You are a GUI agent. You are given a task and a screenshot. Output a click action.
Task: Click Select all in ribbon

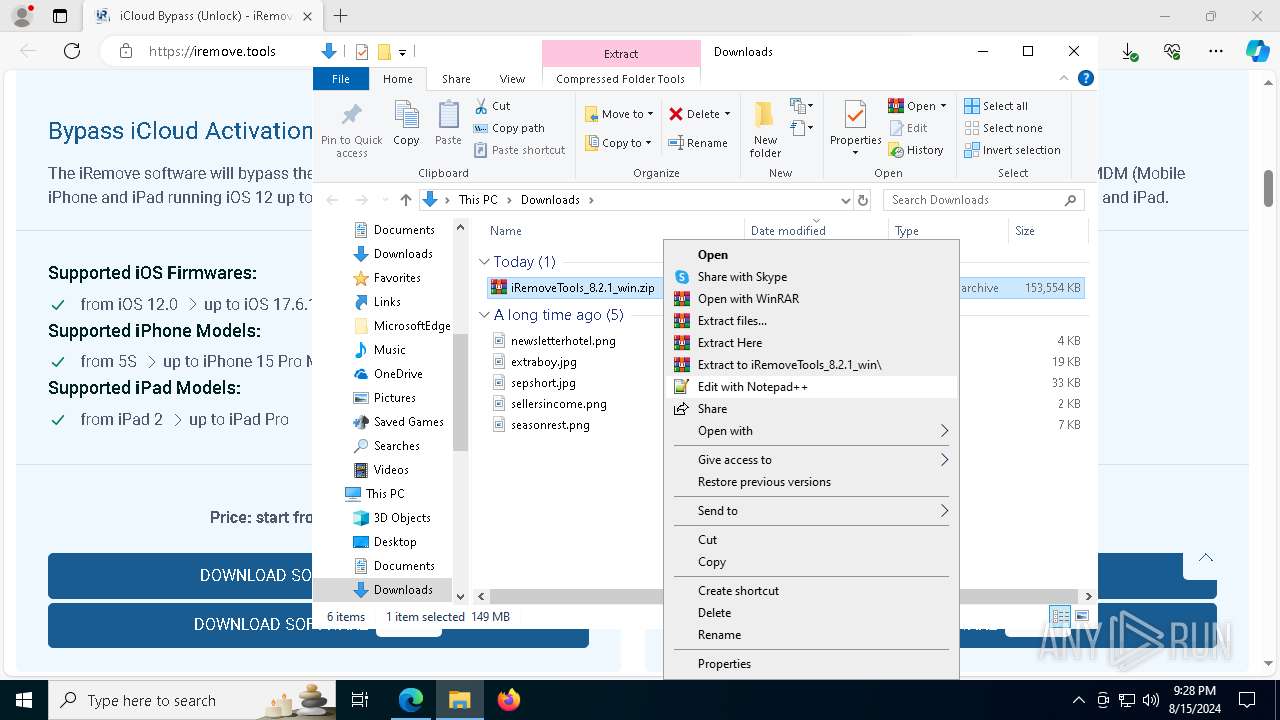(996, 106)
